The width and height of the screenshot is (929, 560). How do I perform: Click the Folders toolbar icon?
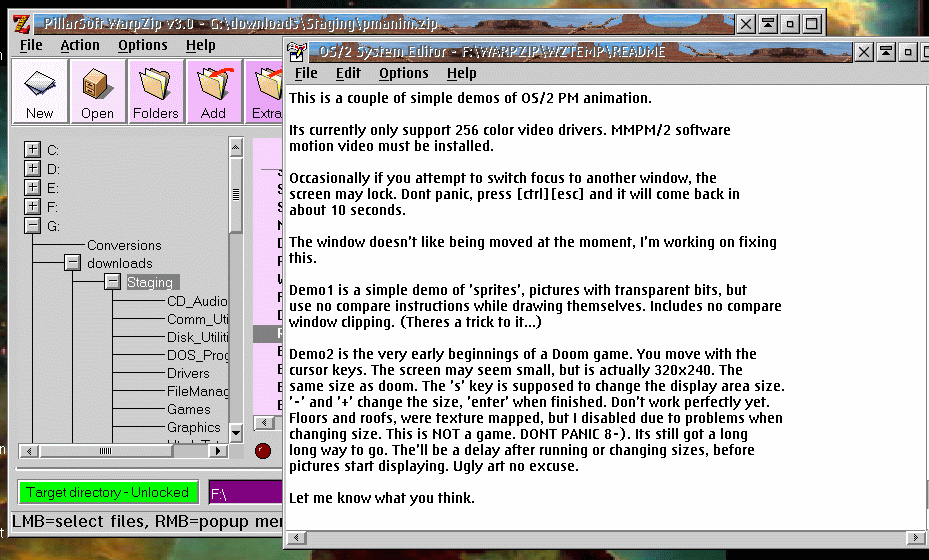[x=155, y=91]
